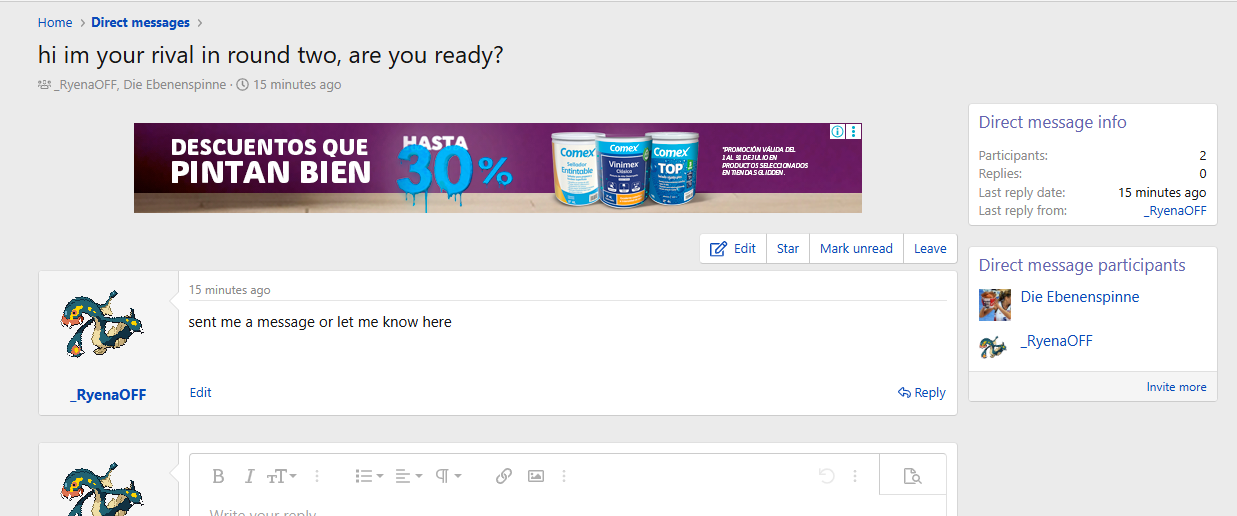Insert a link with the chain icon
This screenshot has width=1237, height=516.
504,476
